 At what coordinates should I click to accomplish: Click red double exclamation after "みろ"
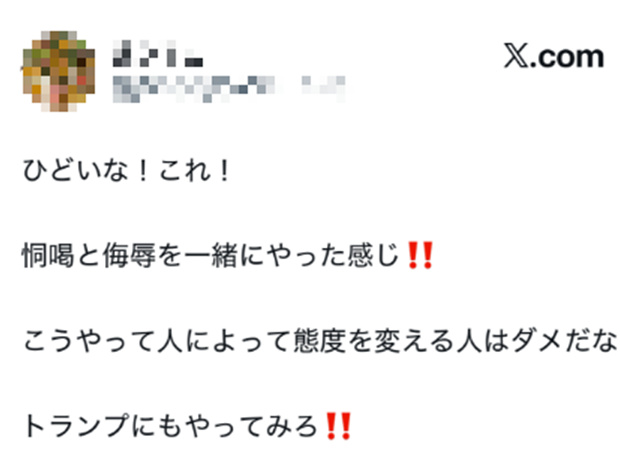coord(338,426)
